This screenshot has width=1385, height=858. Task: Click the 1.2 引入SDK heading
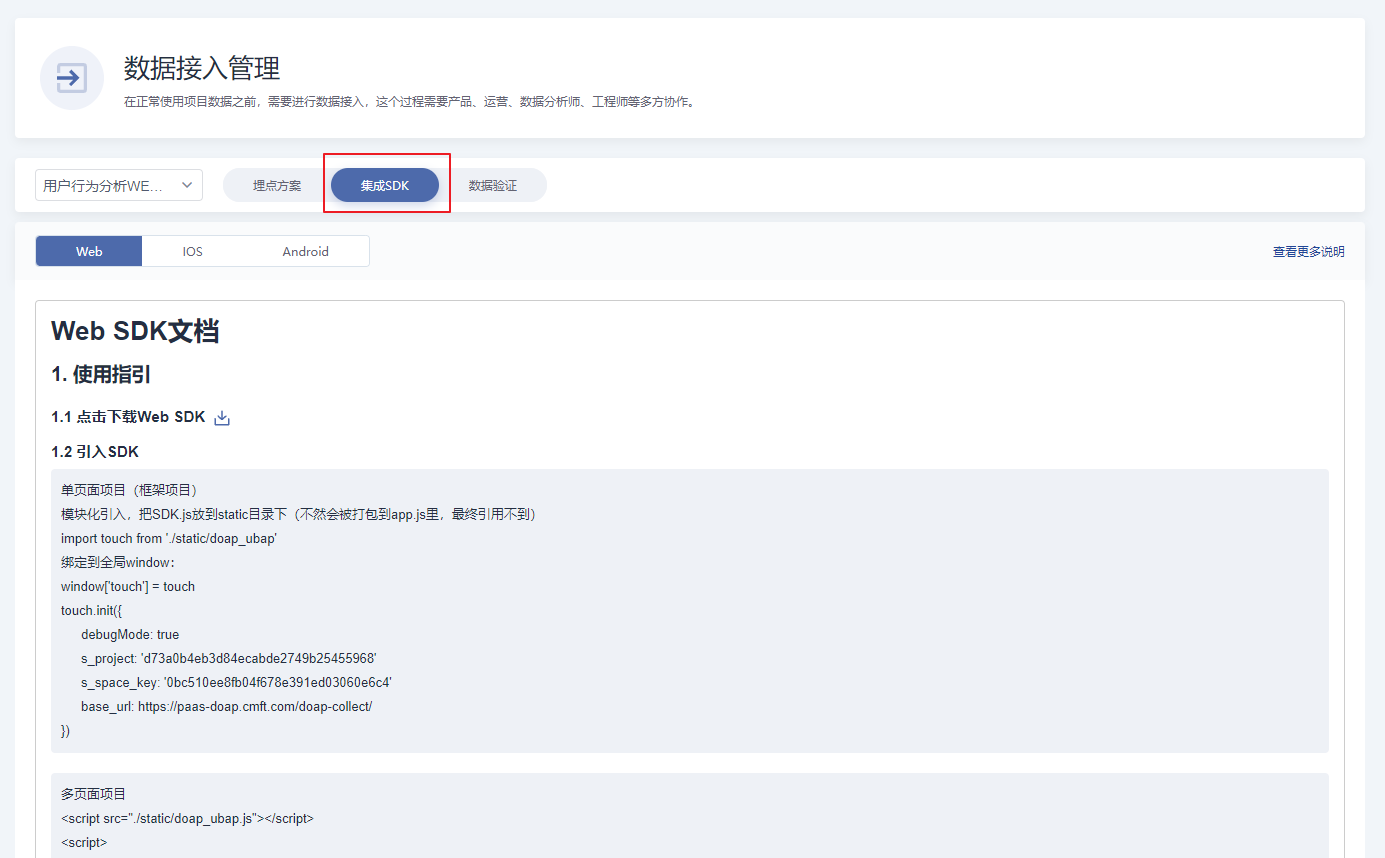point(95,452)
